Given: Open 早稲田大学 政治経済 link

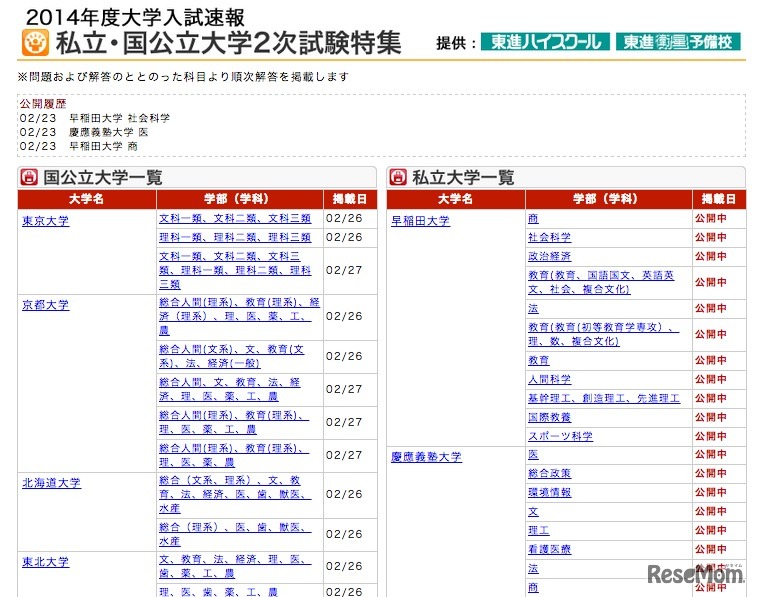Looking at the screenshot, I should [x=549, y=256].
